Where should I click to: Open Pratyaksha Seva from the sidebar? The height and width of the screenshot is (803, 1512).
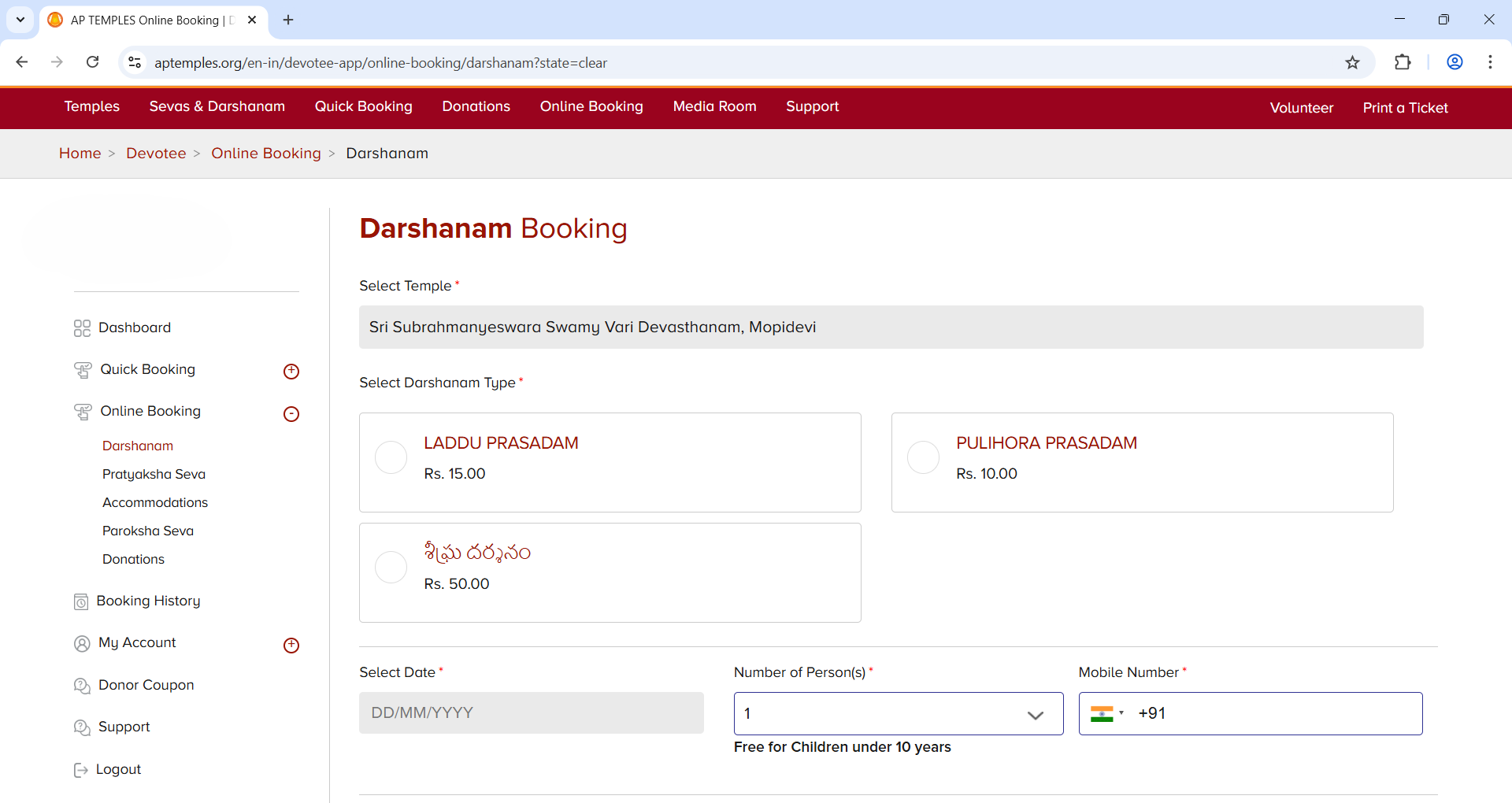(x=154, y=474)
